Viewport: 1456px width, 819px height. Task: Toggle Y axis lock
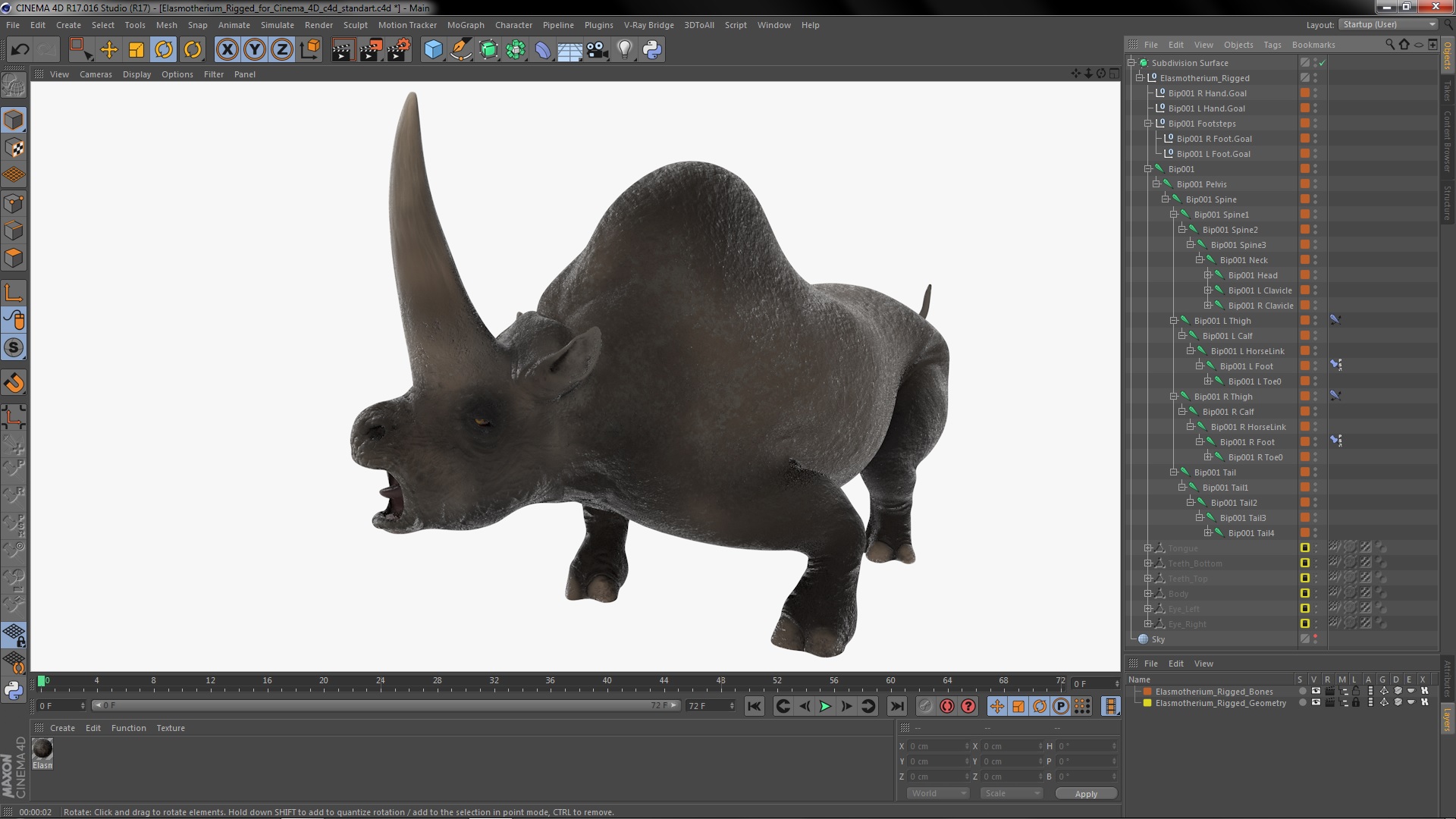(255, 50)
